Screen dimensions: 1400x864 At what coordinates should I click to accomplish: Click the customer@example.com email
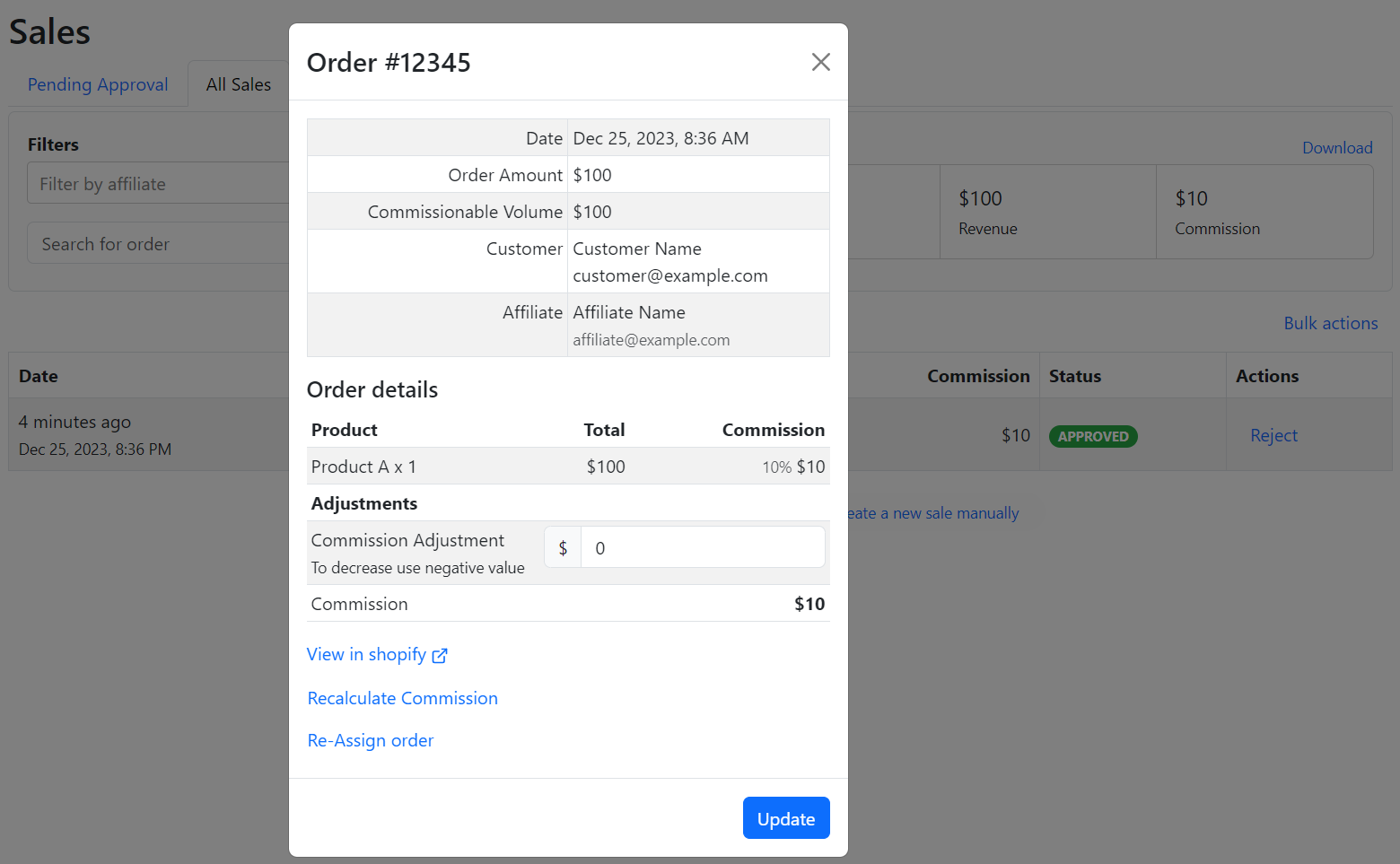tap(669, 275)
